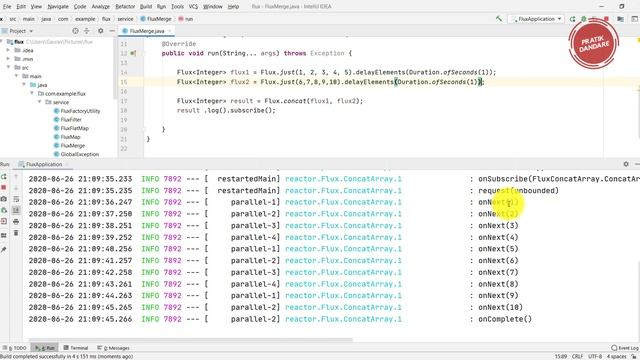Click the camera Dump Threads icon
The height and width of the screenshot is (360, 640).
[x=4, y=199]
